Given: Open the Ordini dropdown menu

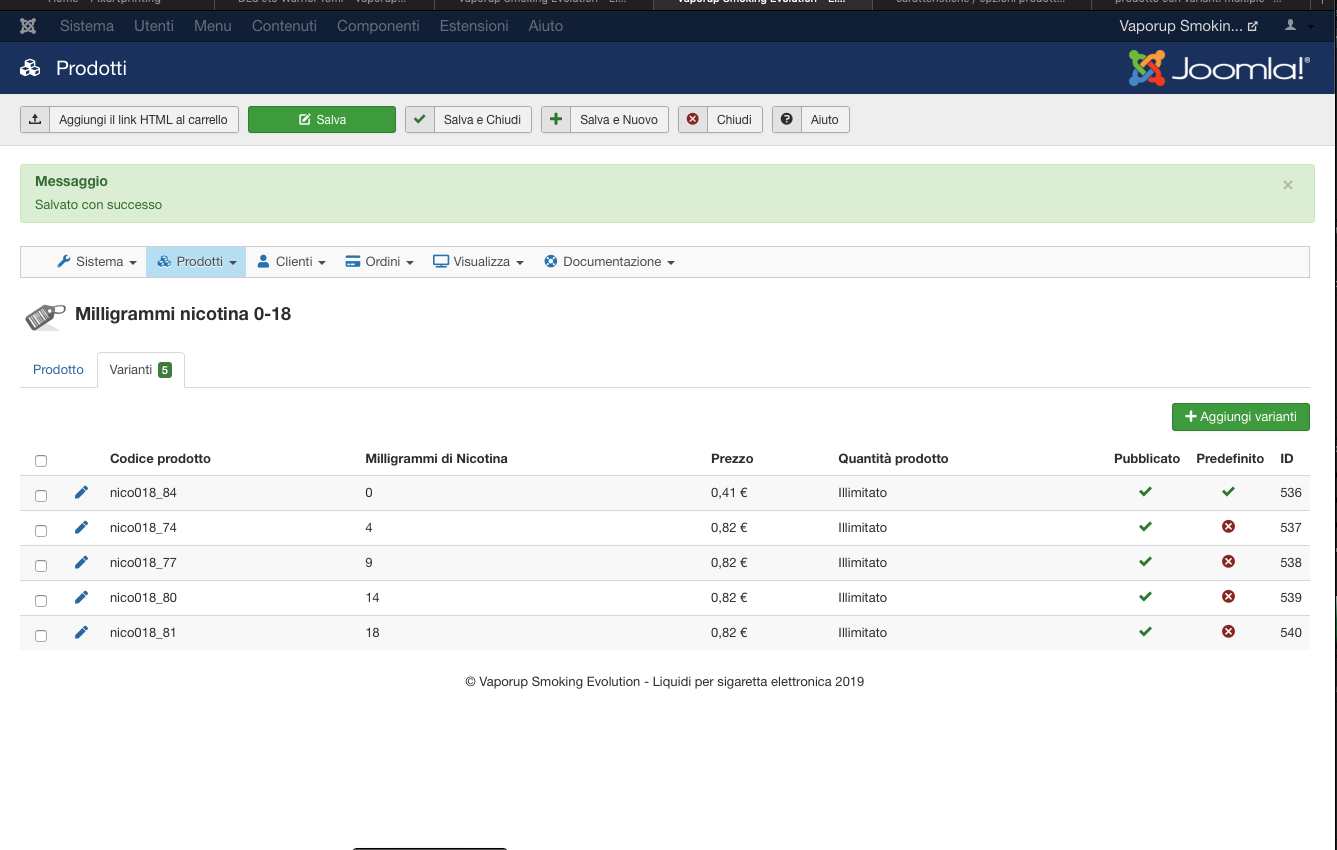Looking at the screenshot, I should pyautogui.click(x=380, y=262).
